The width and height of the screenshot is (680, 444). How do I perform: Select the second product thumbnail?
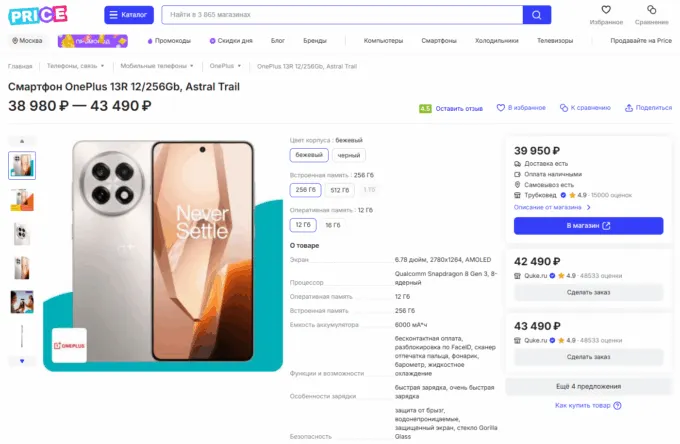pos(22,199)
